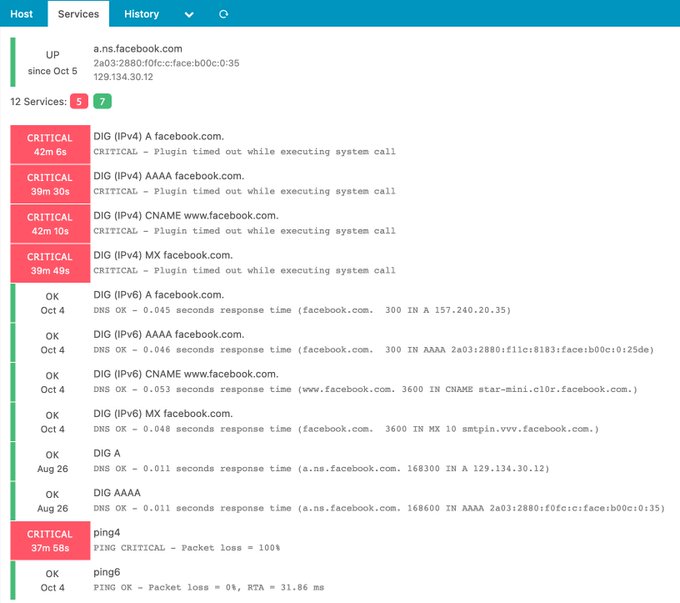
Task: Open DIG (IPv6) AAAA facebook.com. service
Action: click(x=169, y=334)
